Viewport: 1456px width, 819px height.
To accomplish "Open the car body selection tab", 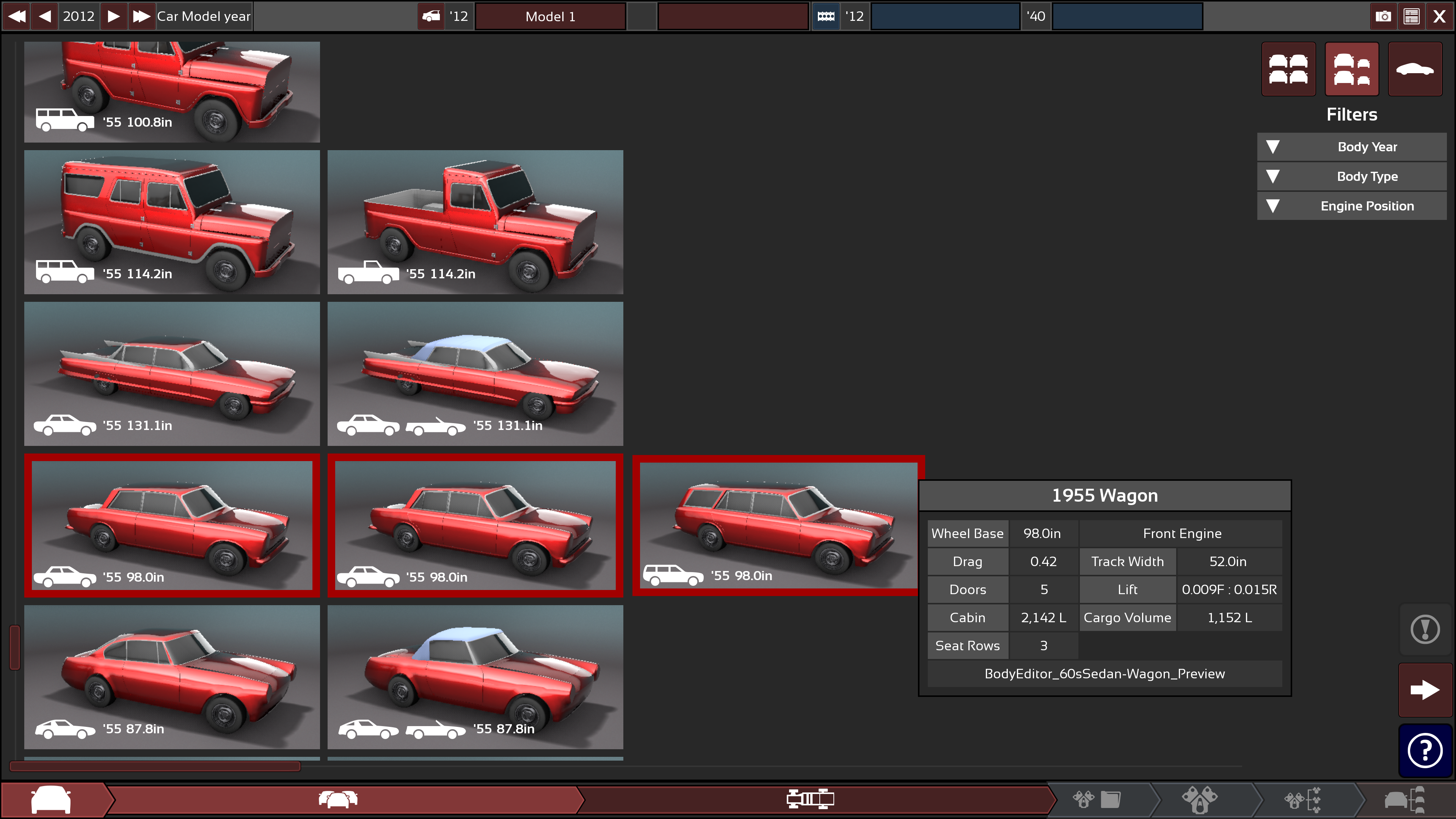I will pos(52,800).
